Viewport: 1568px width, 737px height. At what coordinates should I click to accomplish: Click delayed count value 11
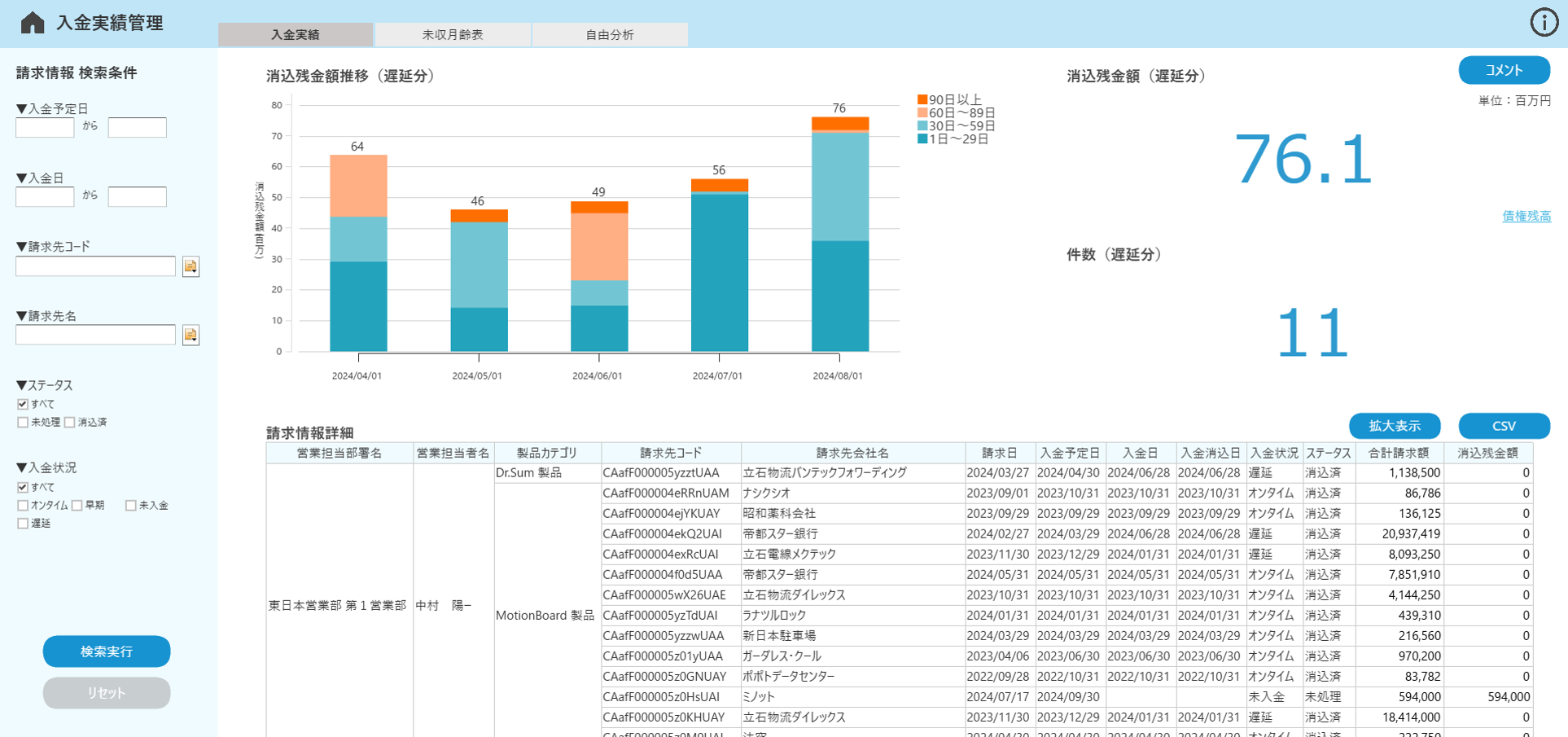coord(1312,332)
